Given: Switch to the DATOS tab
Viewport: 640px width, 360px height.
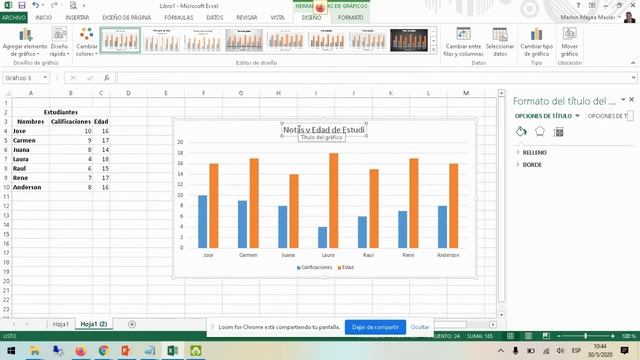Looking at the screenshot, I should [x=215, y=18].
